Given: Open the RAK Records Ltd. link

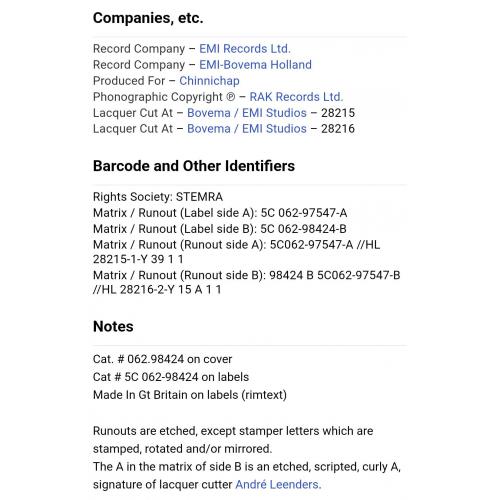Looking at the screenshot, I should [x=296, y=97].
